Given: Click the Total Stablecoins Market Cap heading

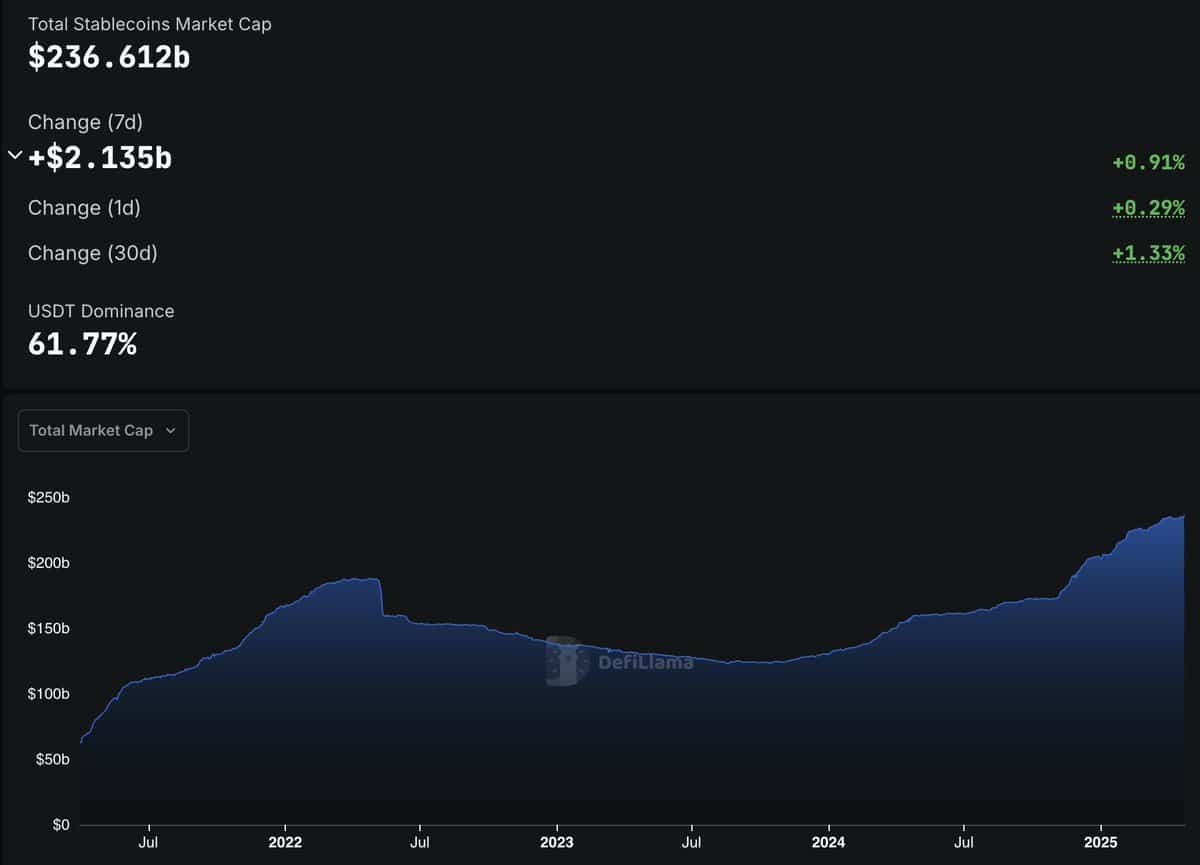Looking at the screenshot, I should [150, 24].
